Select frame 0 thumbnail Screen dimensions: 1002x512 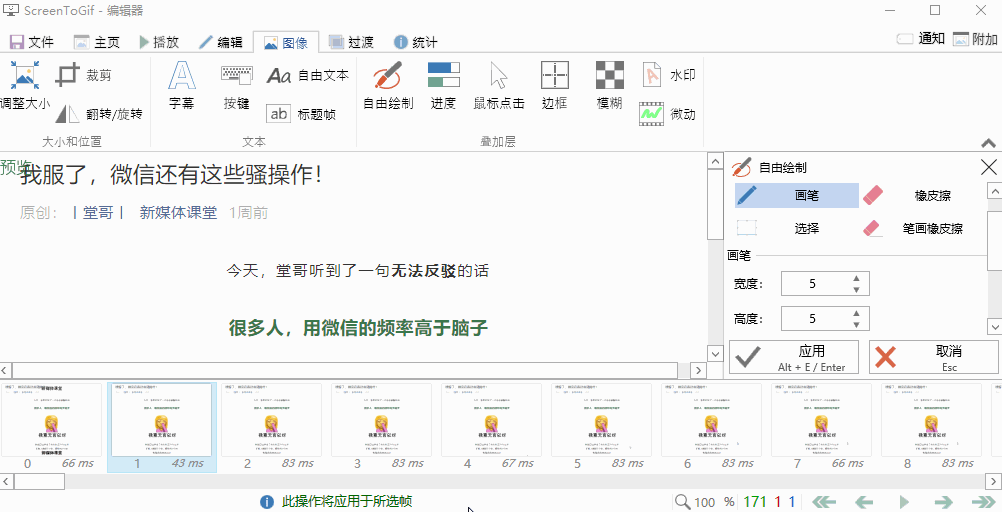pyautogui.click(x=52, y=427)
